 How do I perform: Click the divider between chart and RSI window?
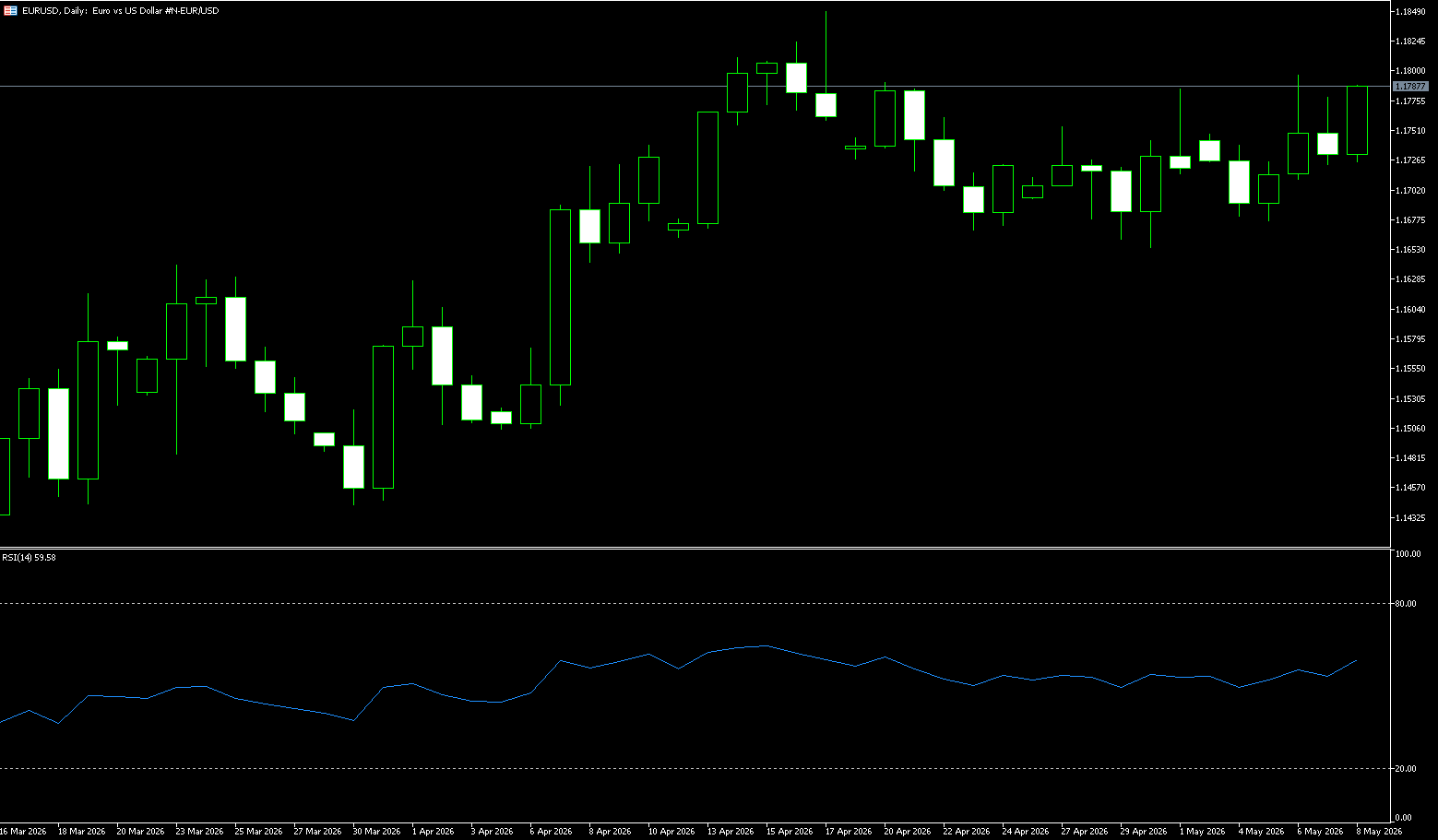pos(695,548)
